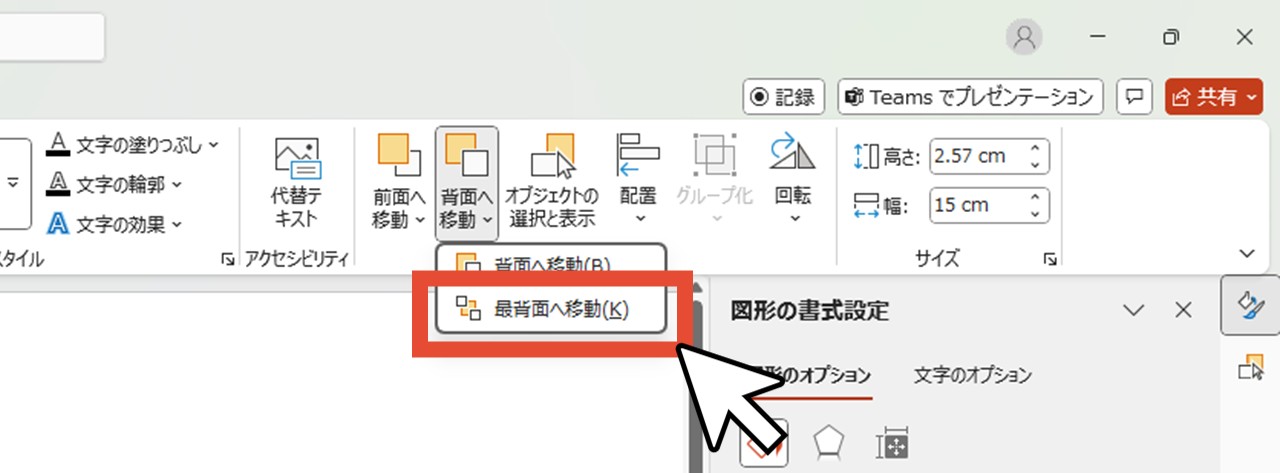Switch to 文字のオプション tab
The height and width of the screenshot is (473, 1280).
coord(972,376)
